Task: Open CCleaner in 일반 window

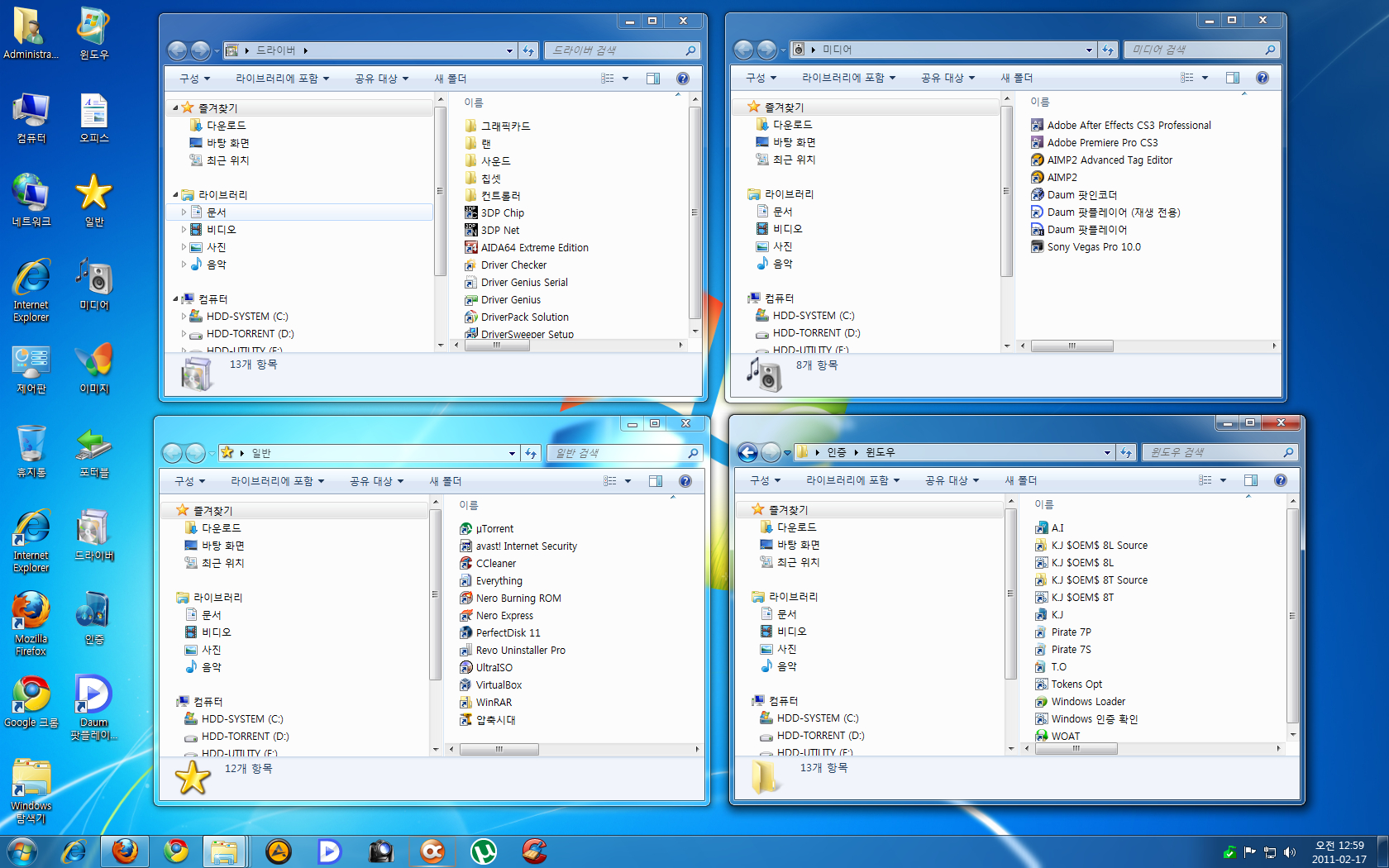Action: 488,563
